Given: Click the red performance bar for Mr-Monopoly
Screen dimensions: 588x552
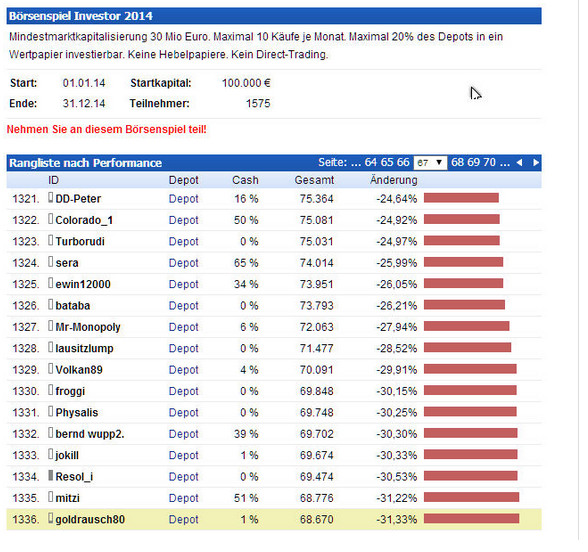Looking at the screenshot, I should (x=466, y=326).
